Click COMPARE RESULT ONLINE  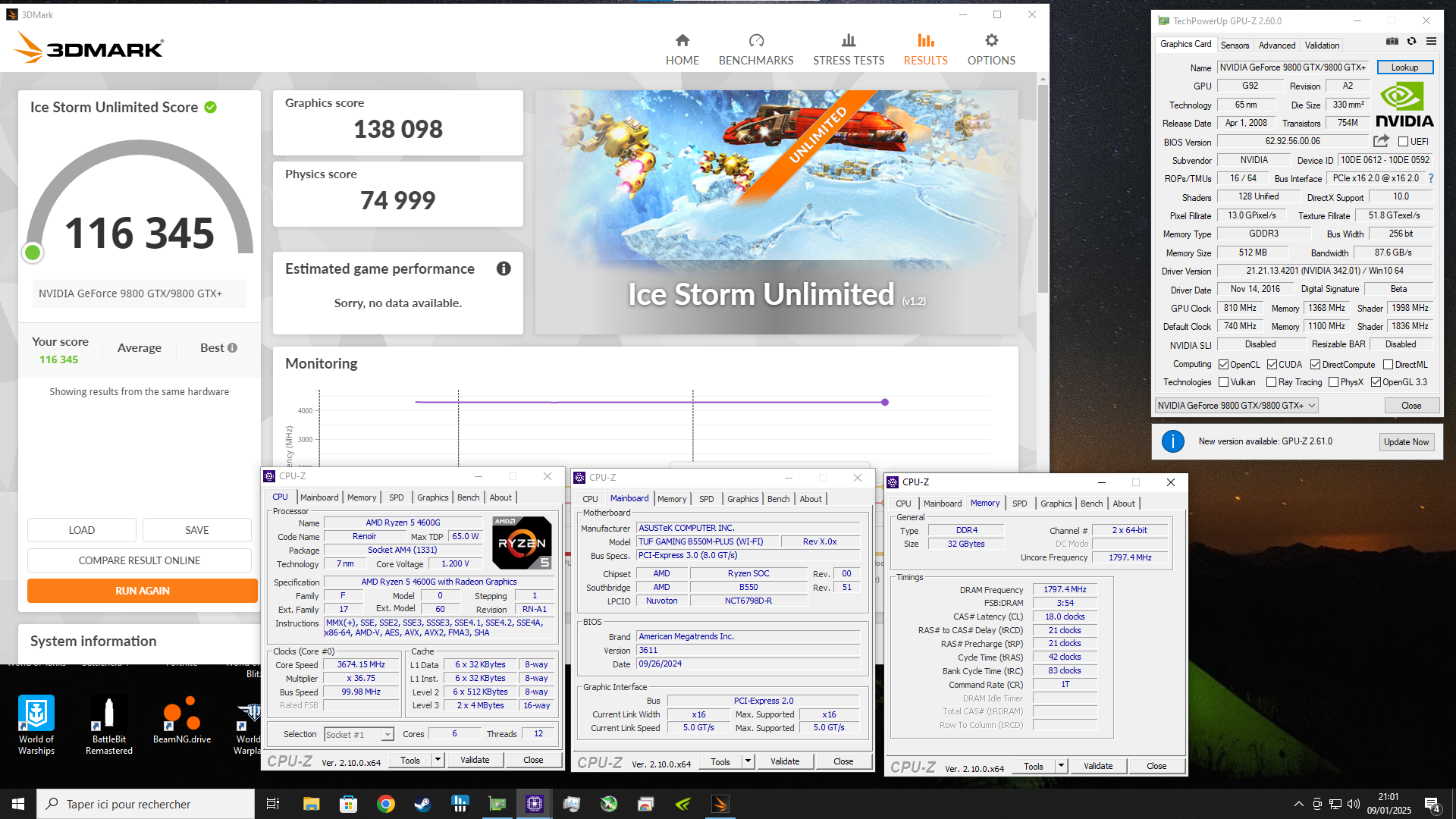pos(140,560)
